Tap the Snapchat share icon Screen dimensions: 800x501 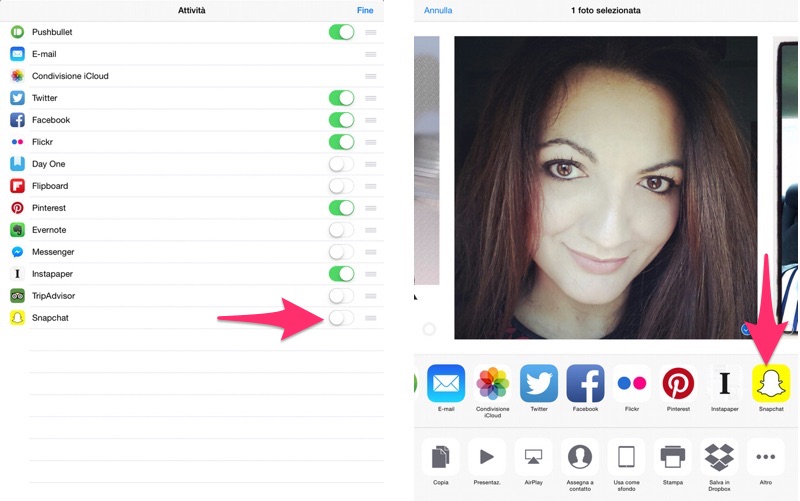[x=770, y=383]
